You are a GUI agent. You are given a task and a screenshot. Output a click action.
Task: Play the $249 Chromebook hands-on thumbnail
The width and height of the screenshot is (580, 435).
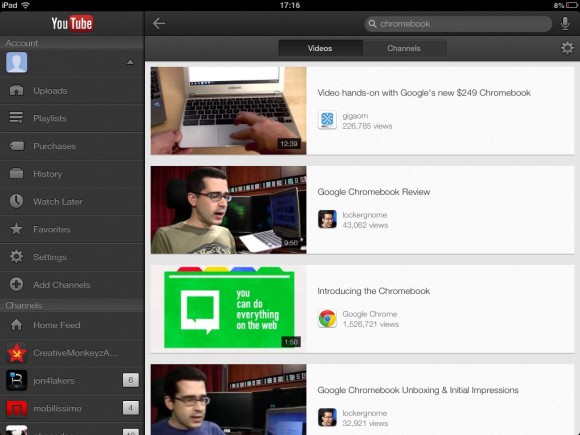229,111
